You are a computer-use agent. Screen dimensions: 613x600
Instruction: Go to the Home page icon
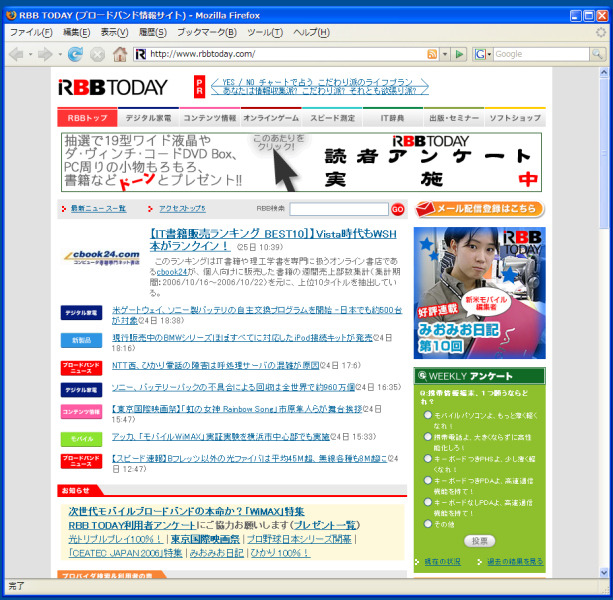coord(120,54)
